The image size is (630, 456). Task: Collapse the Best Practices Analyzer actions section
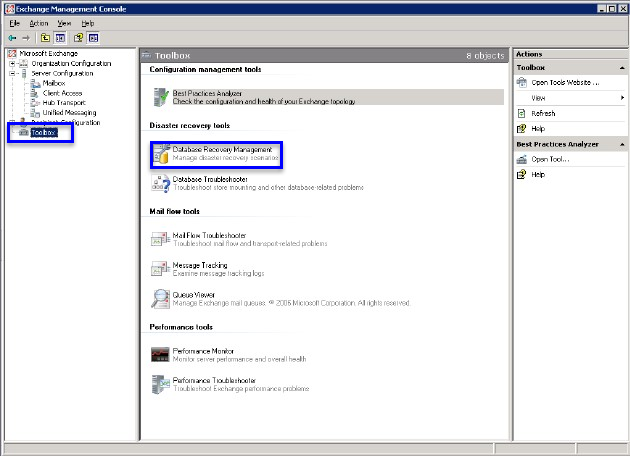tap(622, 144)
